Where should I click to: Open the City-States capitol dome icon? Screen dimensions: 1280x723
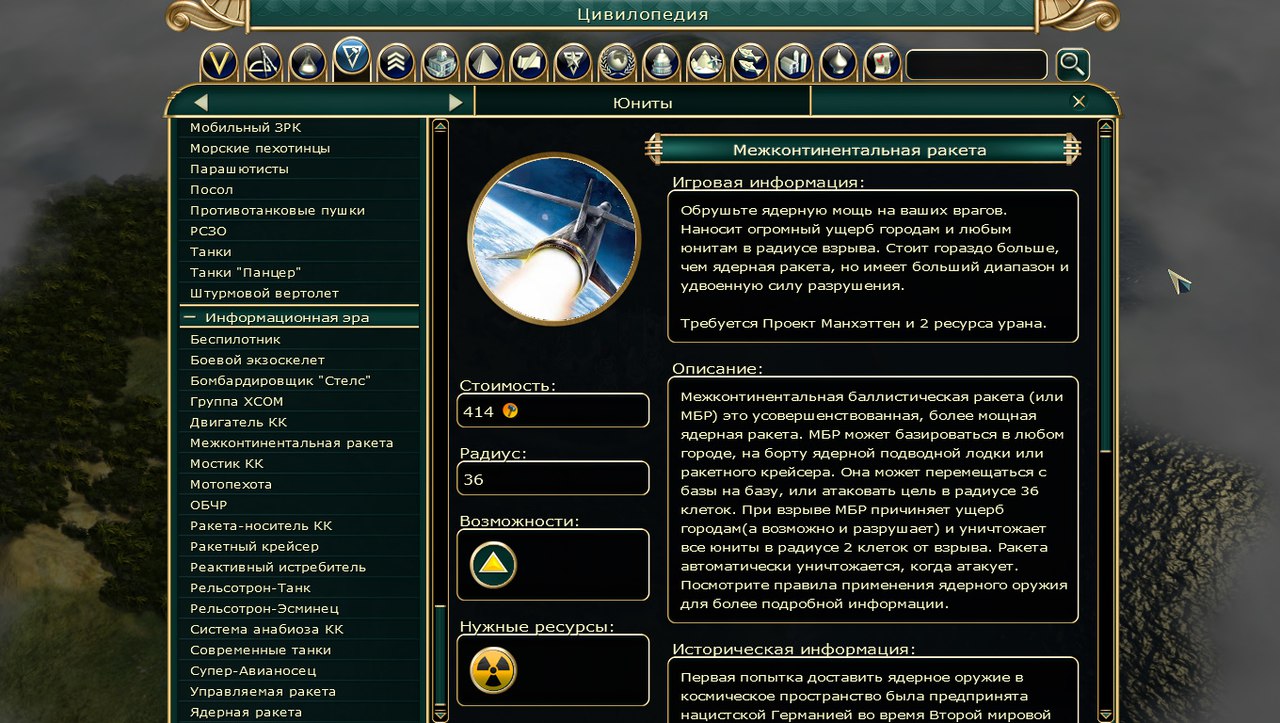661,64
